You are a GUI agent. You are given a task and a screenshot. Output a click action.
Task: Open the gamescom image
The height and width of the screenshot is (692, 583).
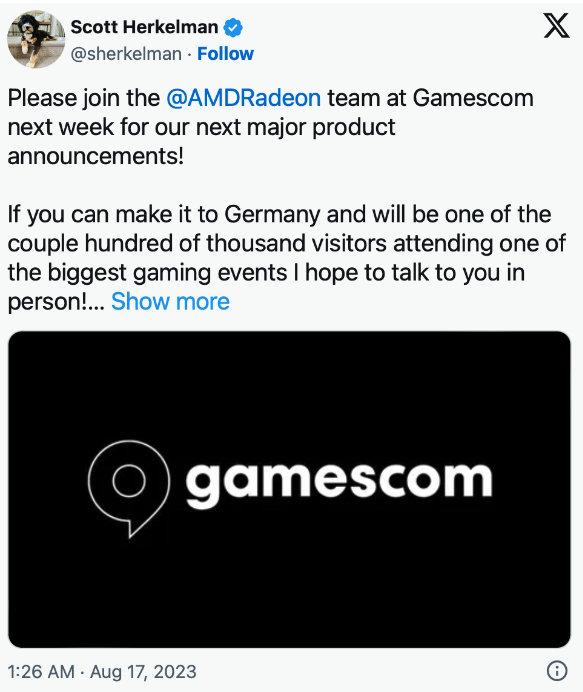pos(290,489)
